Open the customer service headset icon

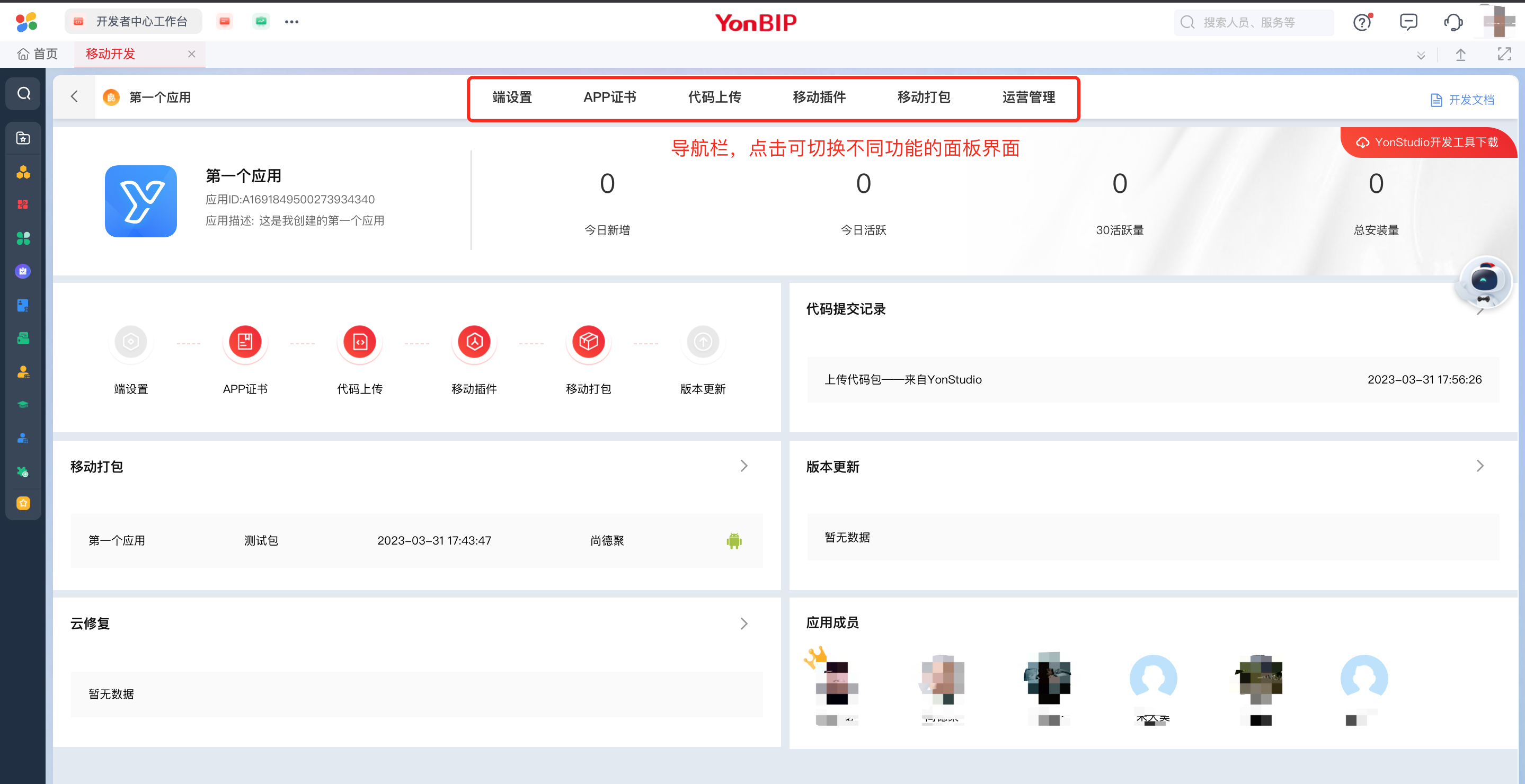coord(1453,22)
